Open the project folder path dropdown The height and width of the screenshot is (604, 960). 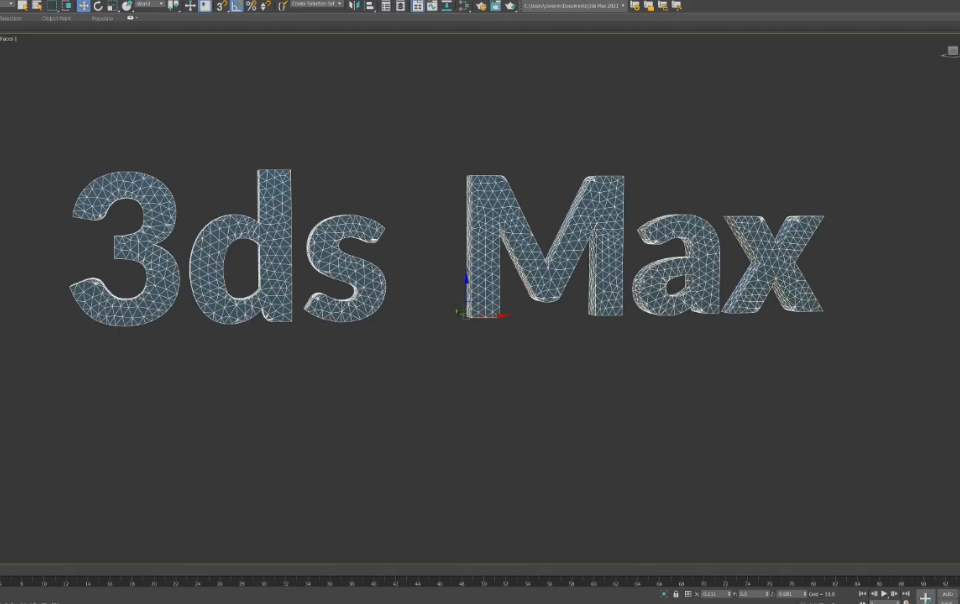[574, 6]
